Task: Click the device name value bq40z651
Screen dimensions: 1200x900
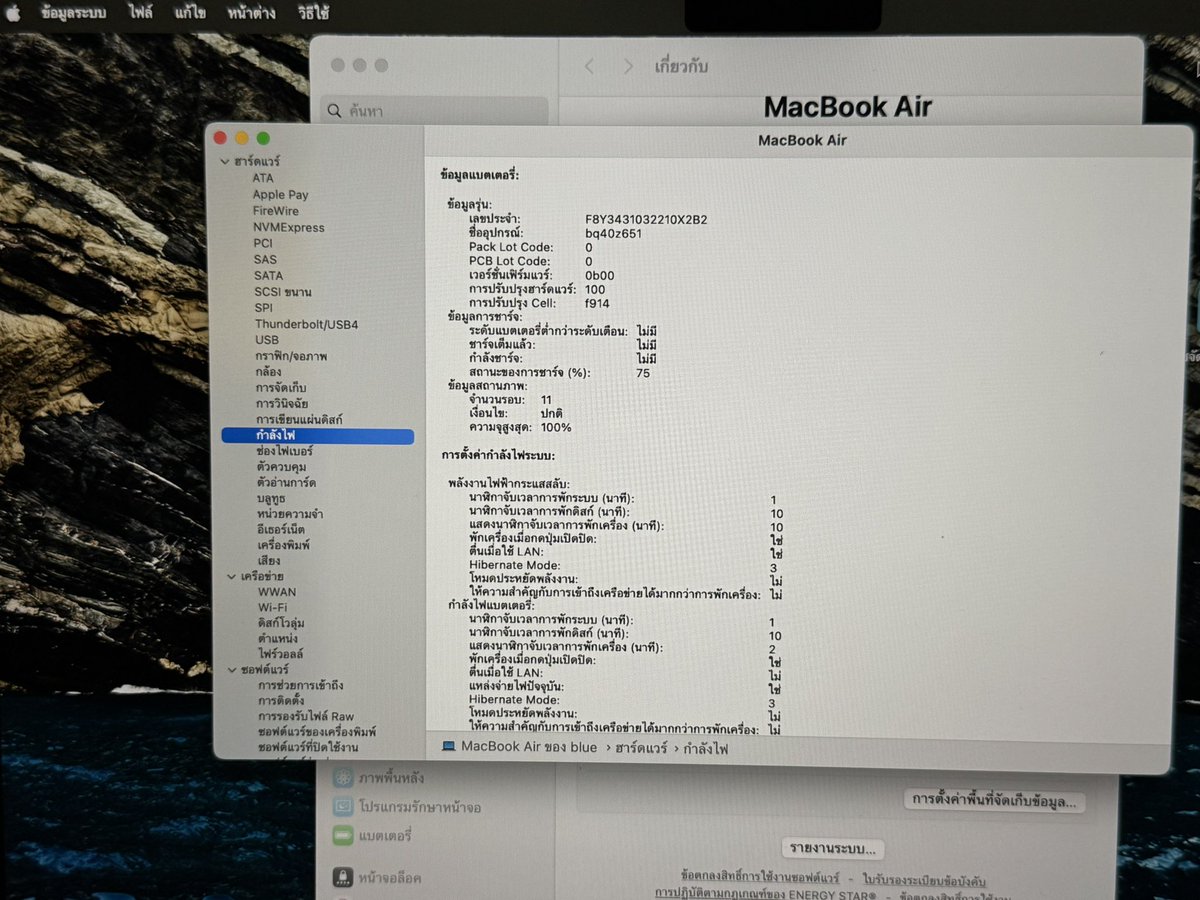Action: click(614, 233)
